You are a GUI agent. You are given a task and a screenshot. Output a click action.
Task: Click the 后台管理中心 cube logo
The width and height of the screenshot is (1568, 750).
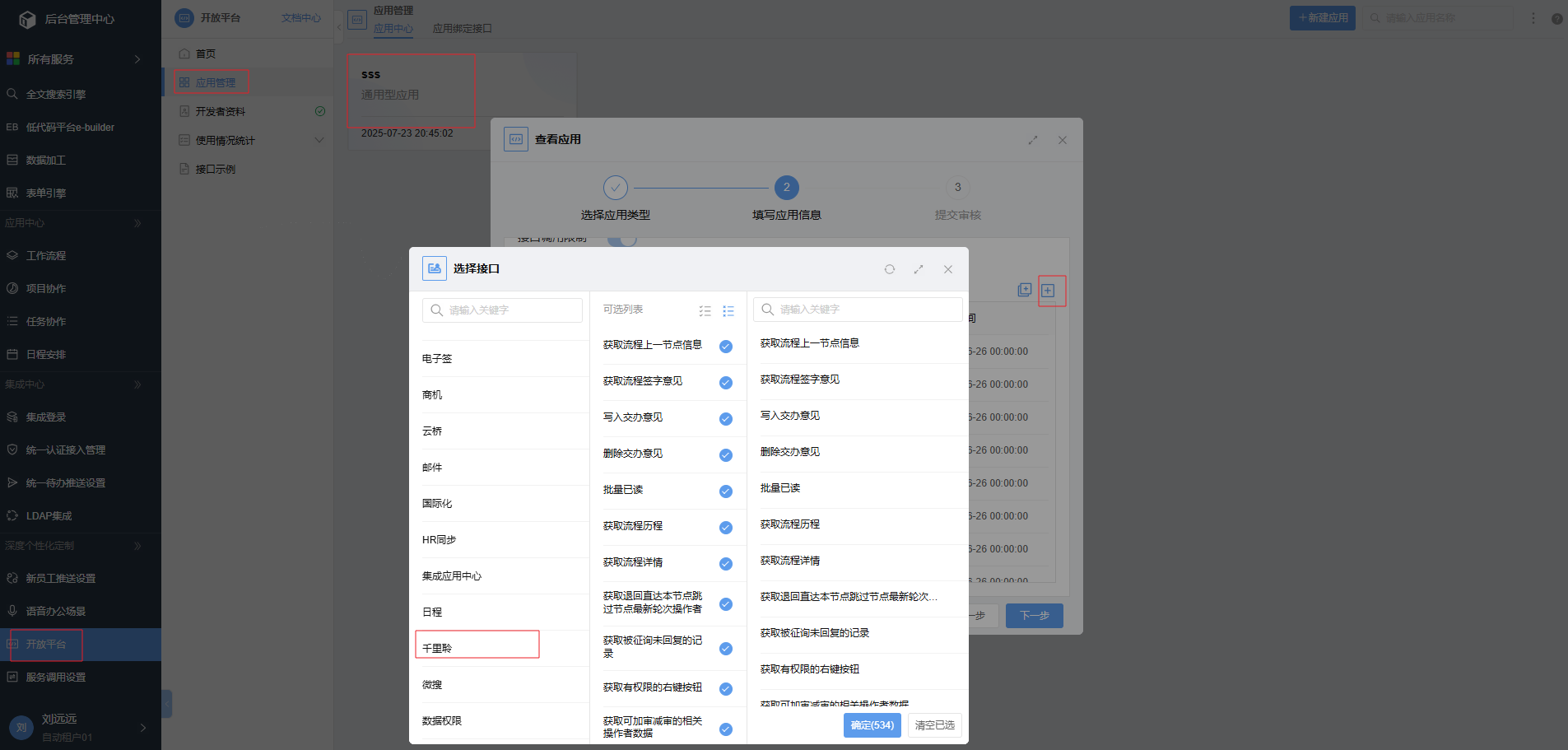pyautogui.click(x=27, y=19)
